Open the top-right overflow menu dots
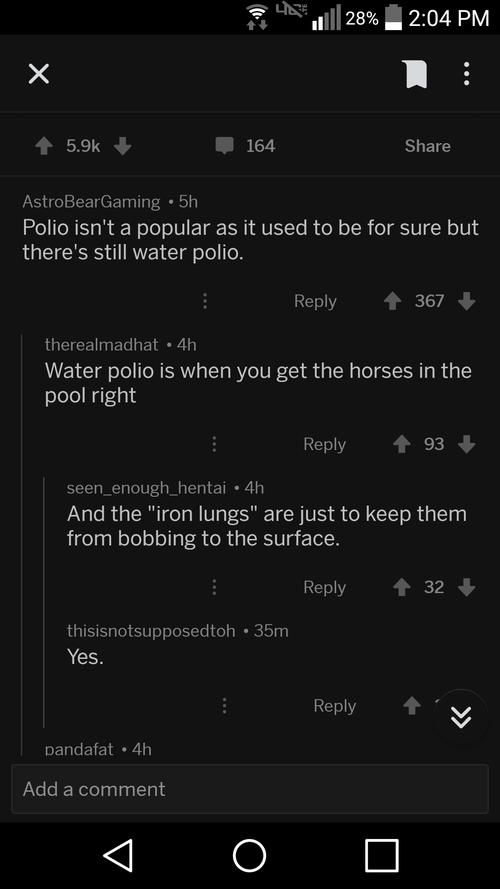 pos(467,74)
